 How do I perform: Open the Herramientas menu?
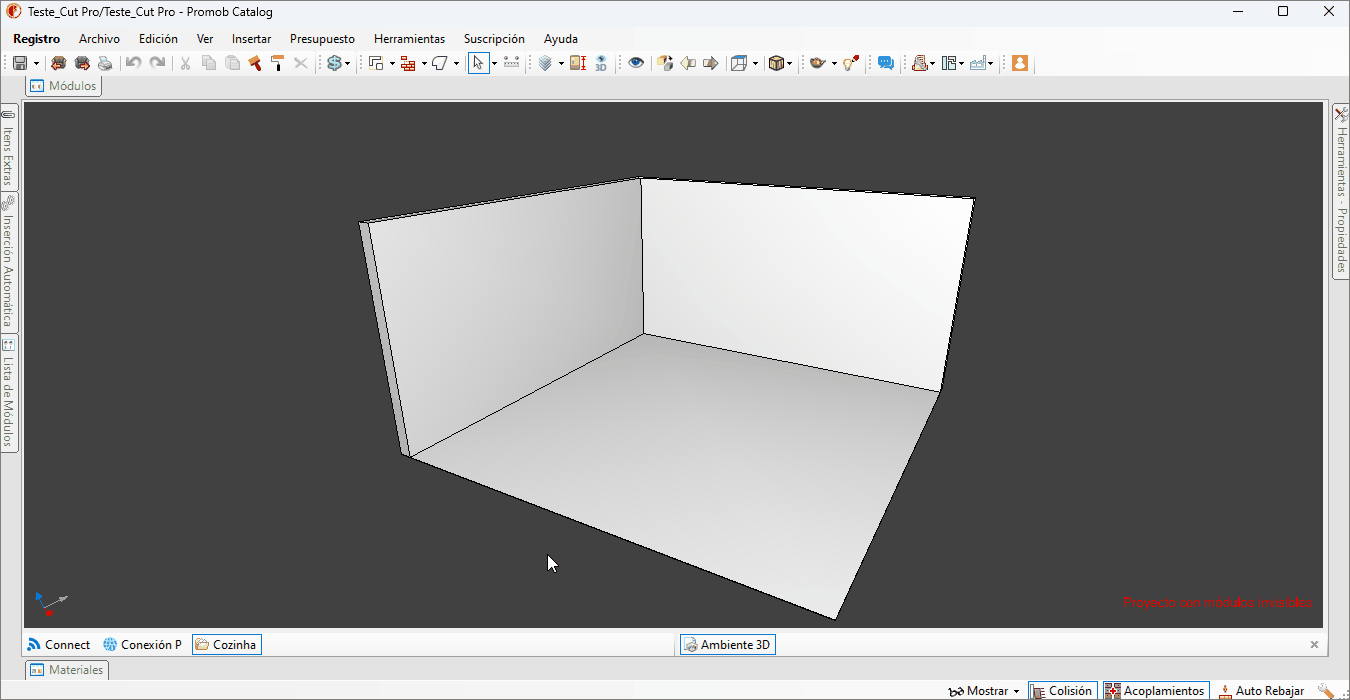click(x=409, y=39)
